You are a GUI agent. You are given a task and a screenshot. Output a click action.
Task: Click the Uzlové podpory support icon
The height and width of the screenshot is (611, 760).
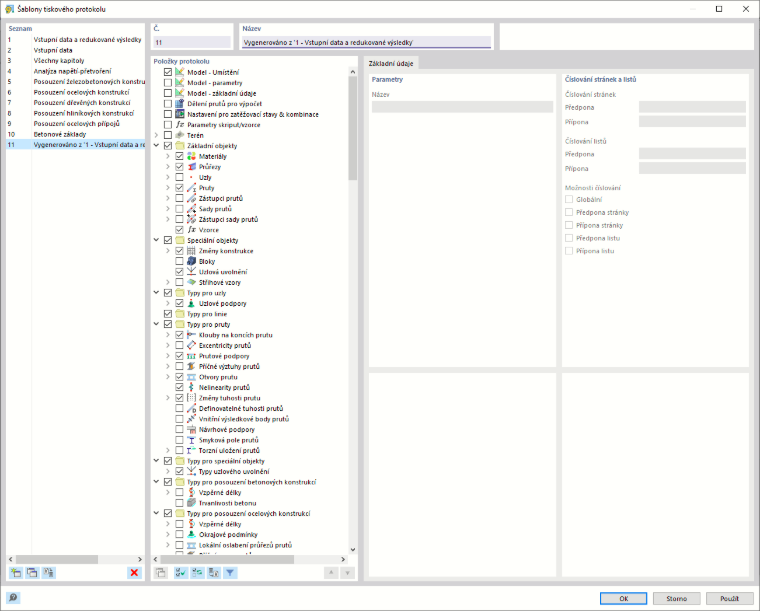pos(192,303)
